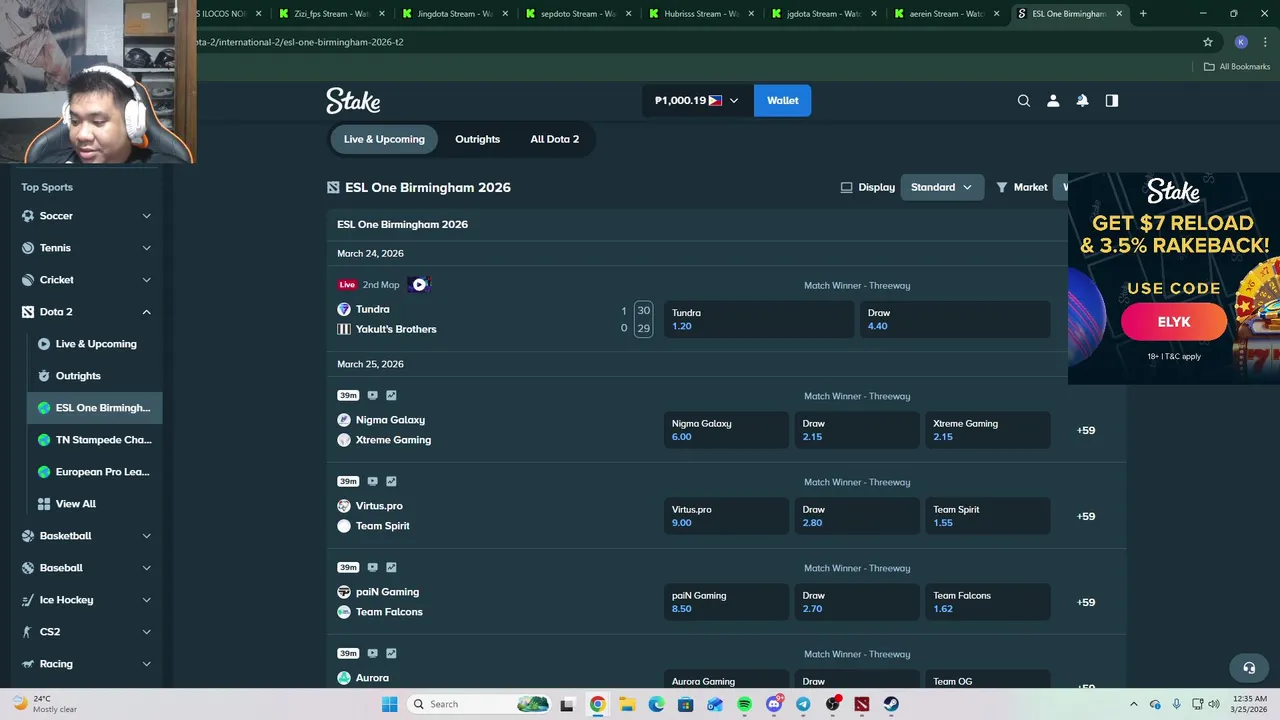Bet on Nigma Galaxy at 6.00
The width and height of the screenshot is (1280, 720).
click(726, 430)
